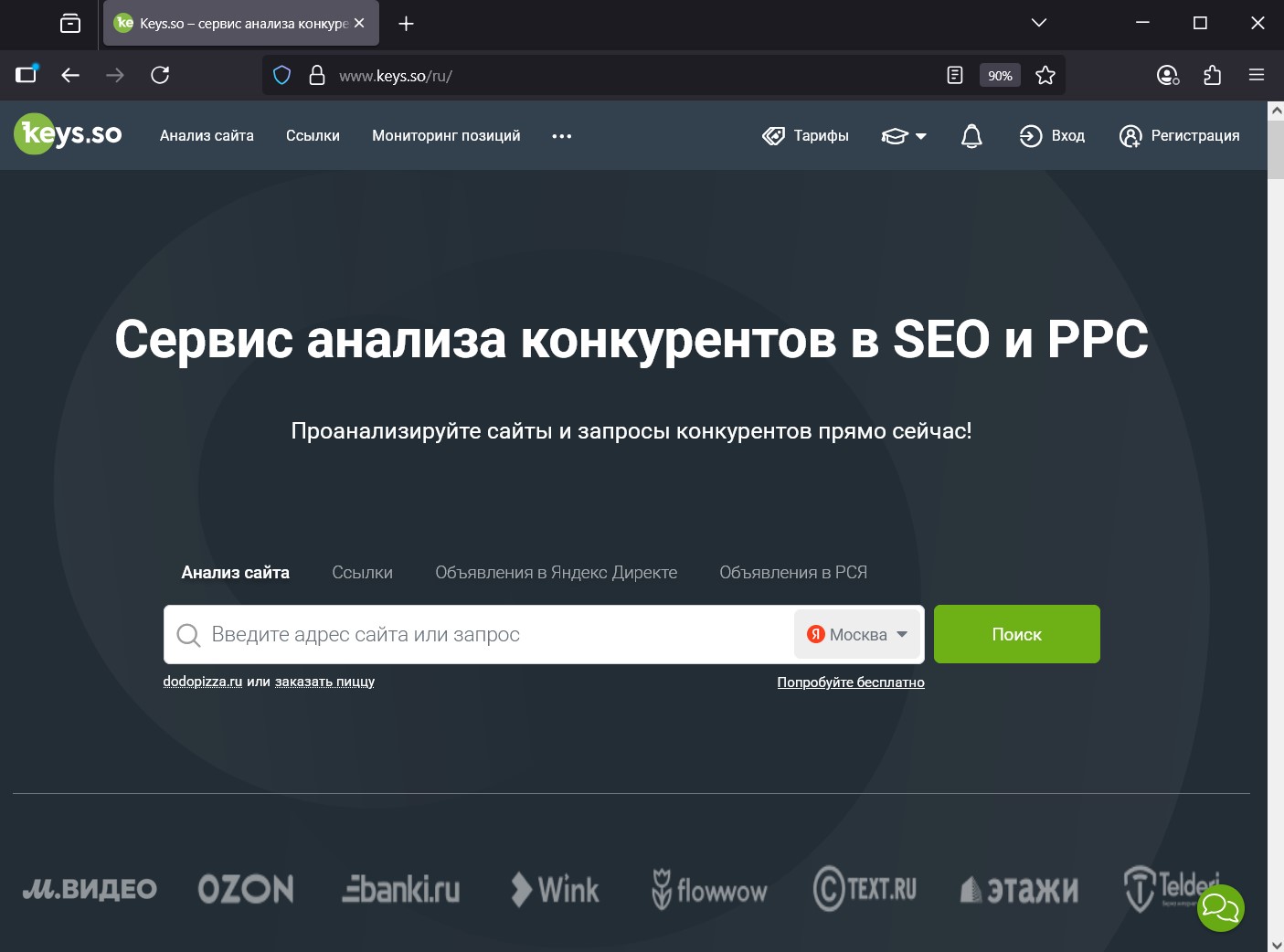
Task: Open Тарифы via the price tag icon
Action: tap(772, 135)
